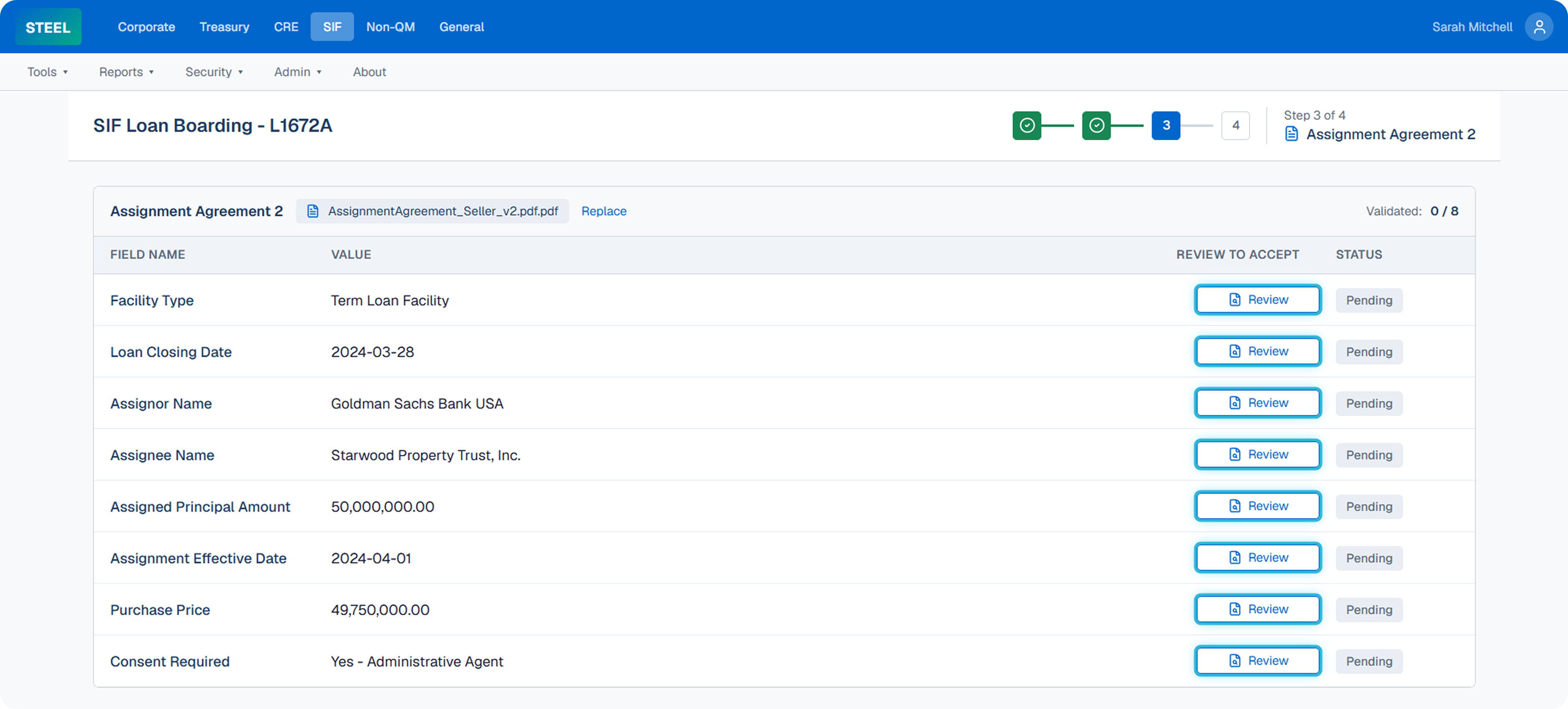Click the VALUE column header
The height and width of the screenshot is (709, 1568).
(351, 254)
